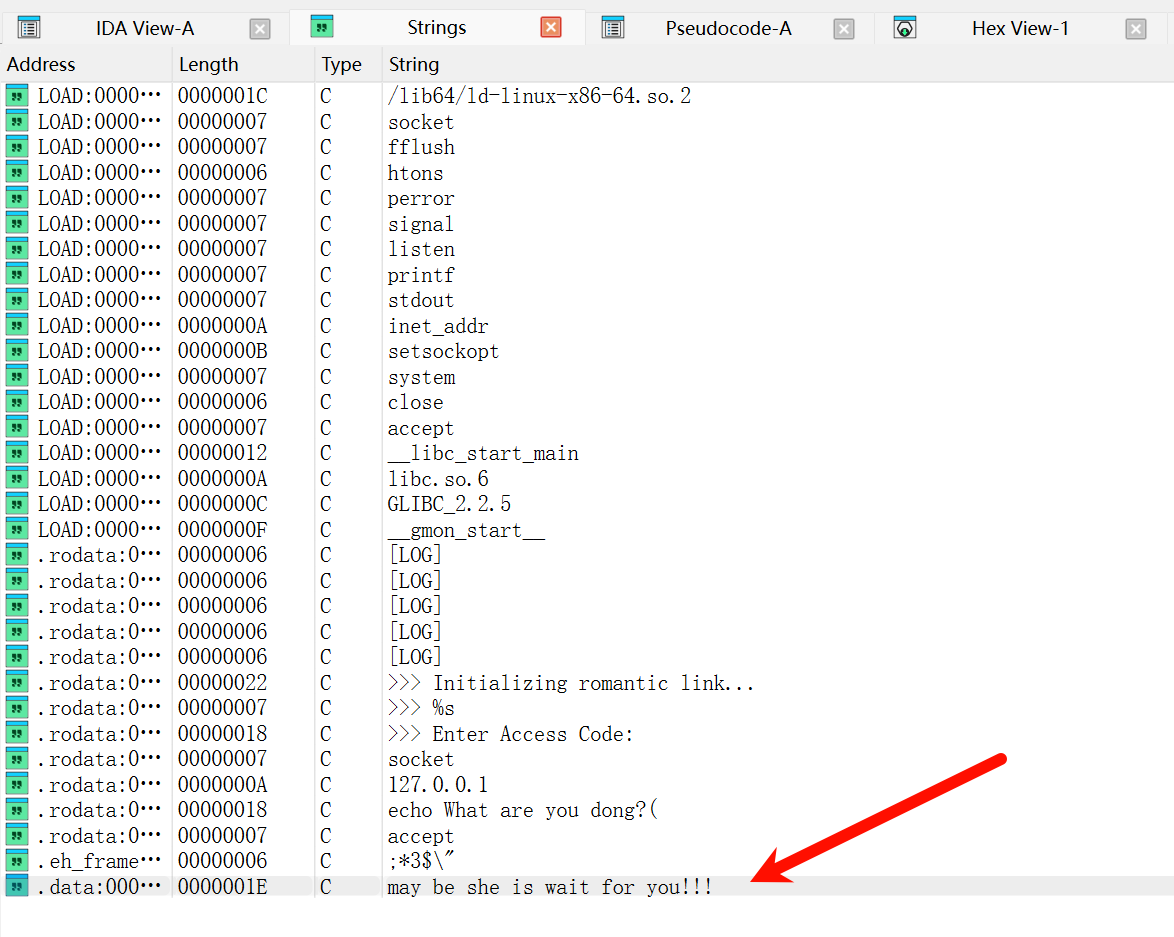
Task: Click the String column header
Action: pos(414,65)
